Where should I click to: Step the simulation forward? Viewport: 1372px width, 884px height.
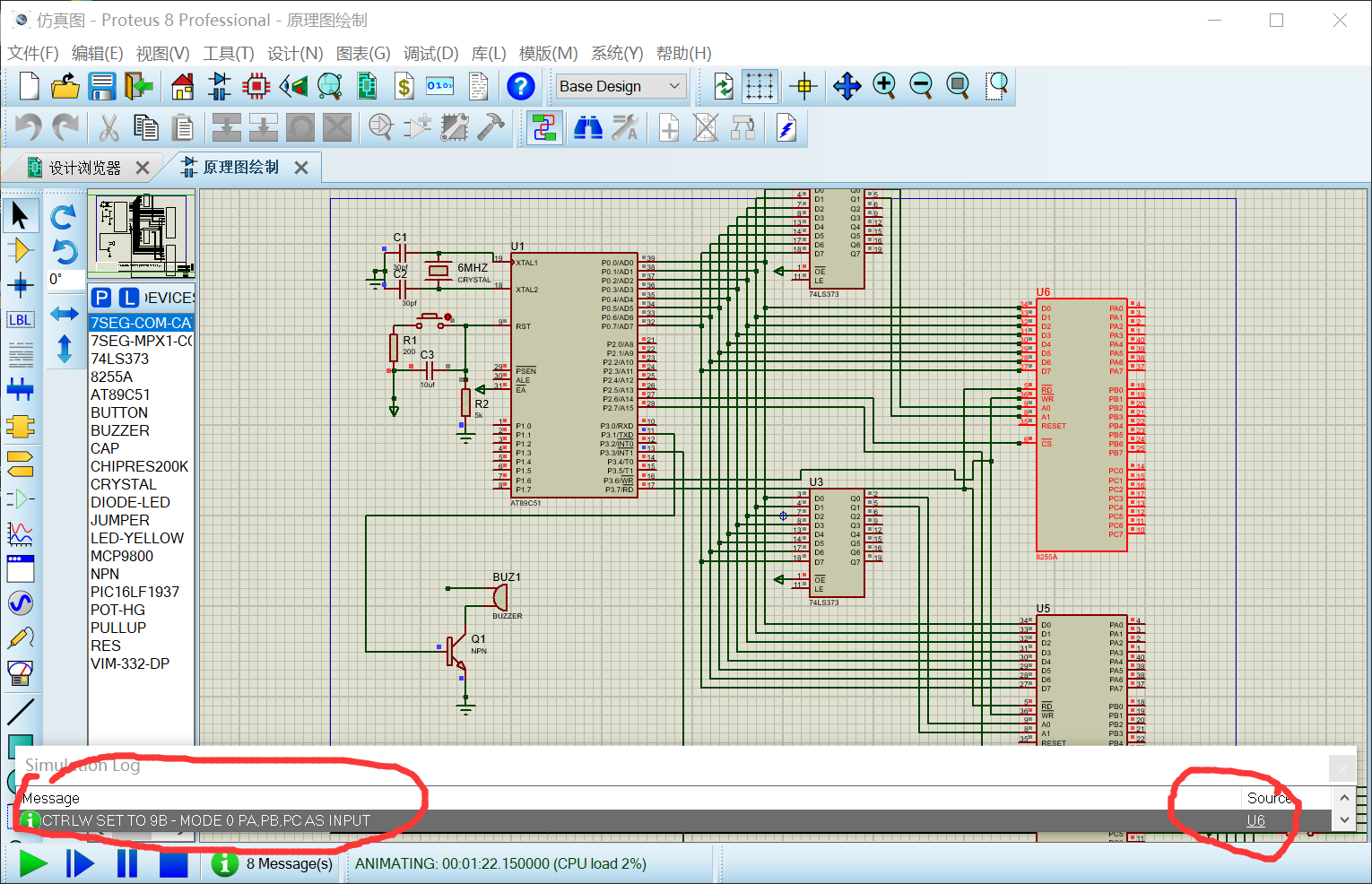point(80,863)
